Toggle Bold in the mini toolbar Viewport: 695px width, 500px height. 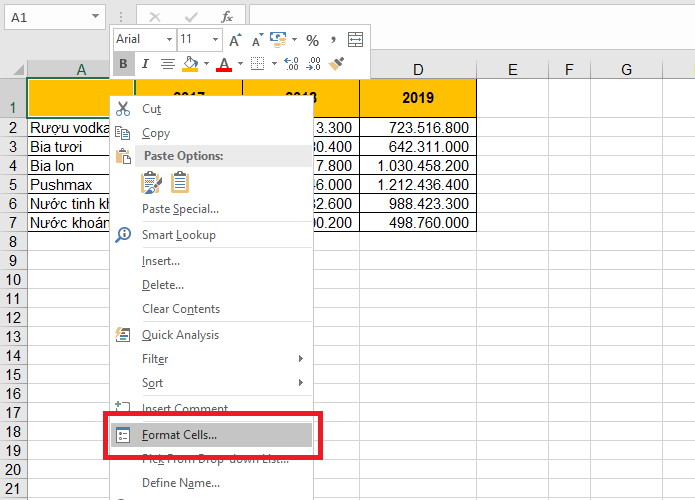point(123,64)
